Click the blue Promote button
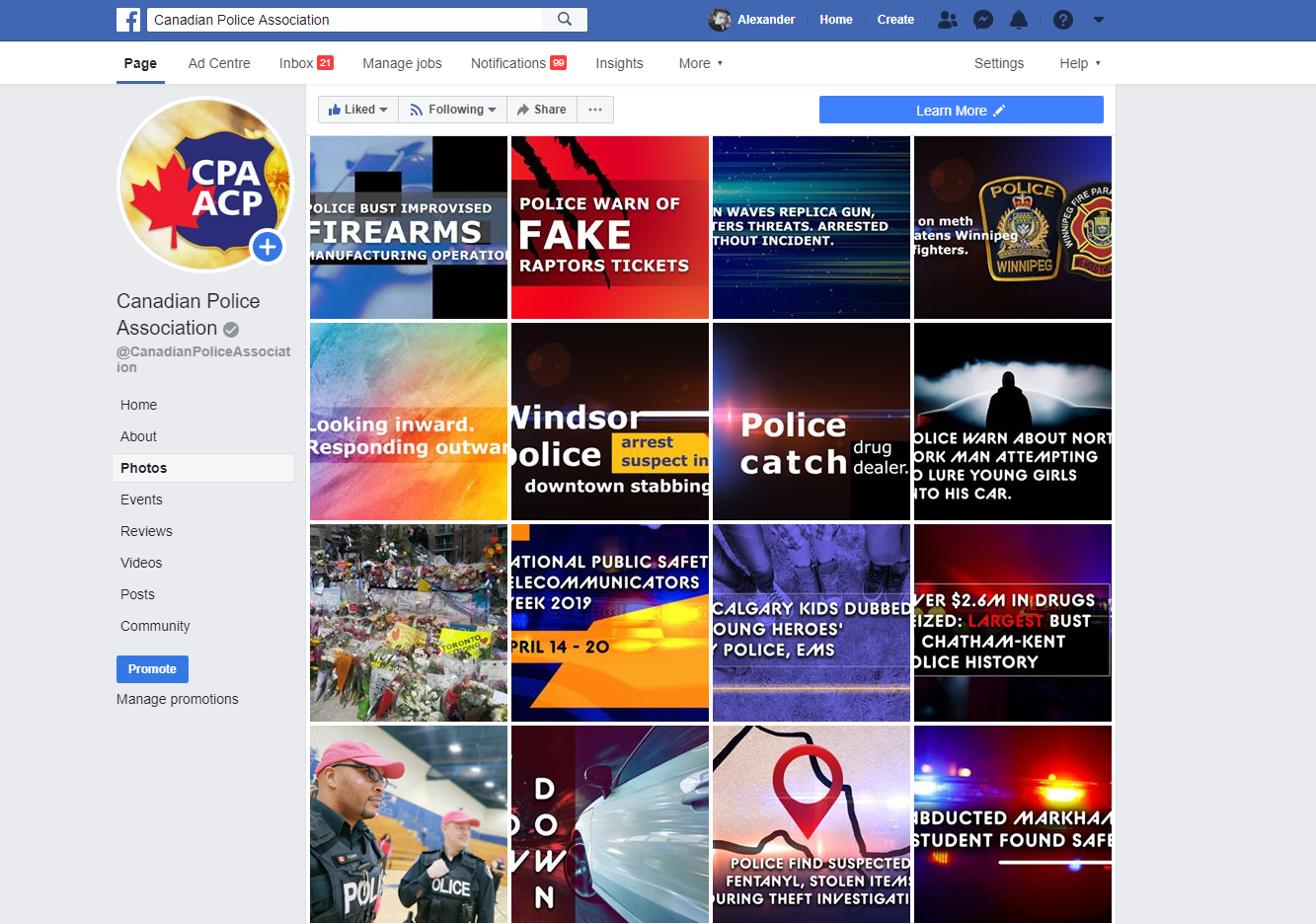 pyautogui.click(x=152, y=669)
